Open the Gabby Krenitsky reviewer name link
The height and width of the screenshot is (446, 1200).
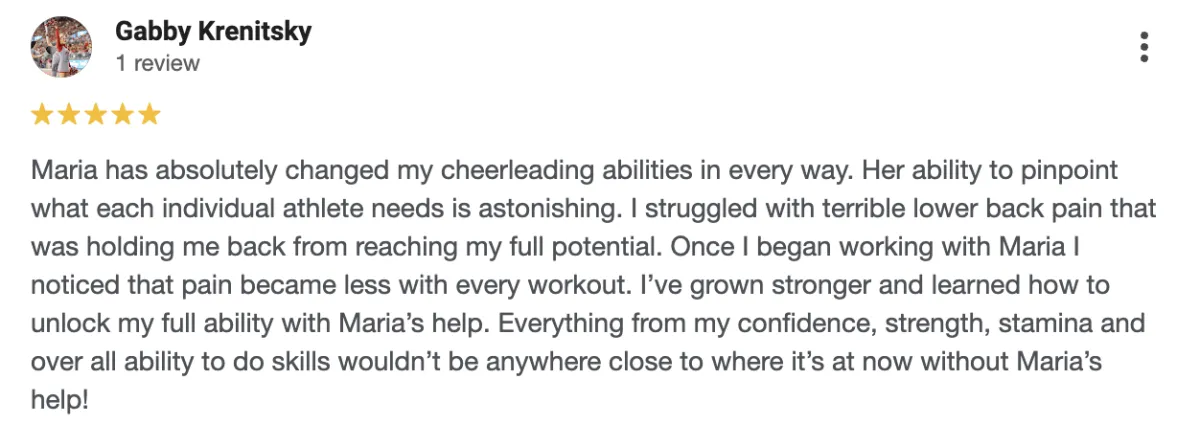[213, 31]
